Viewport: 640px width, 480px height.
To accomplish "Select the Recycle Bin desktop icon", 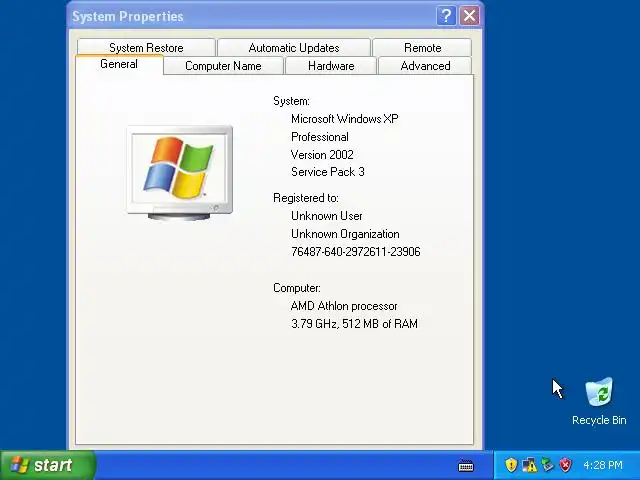I will tap(599, 402).
